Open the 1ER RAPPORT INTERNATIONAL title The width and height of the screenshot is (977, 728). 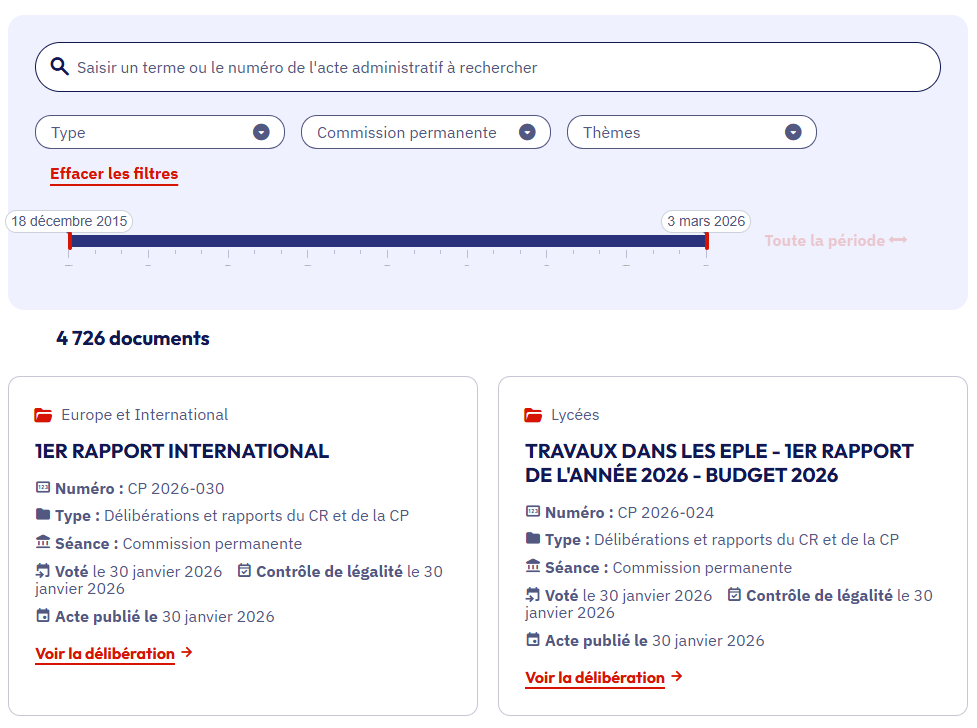click(x=182, y=451)
